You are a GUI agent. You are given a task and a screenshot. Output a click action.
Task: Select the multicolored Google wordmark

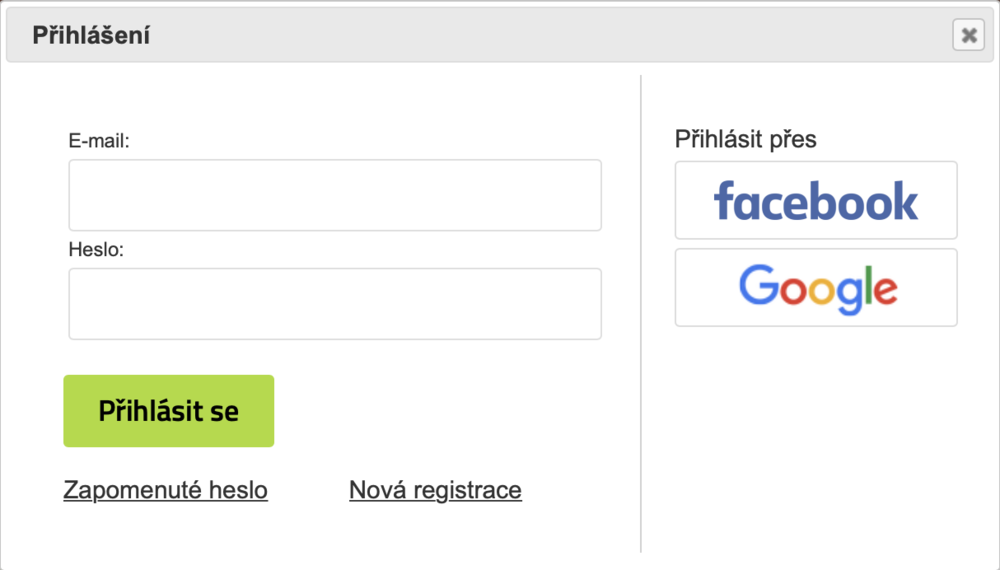point(818,289)
